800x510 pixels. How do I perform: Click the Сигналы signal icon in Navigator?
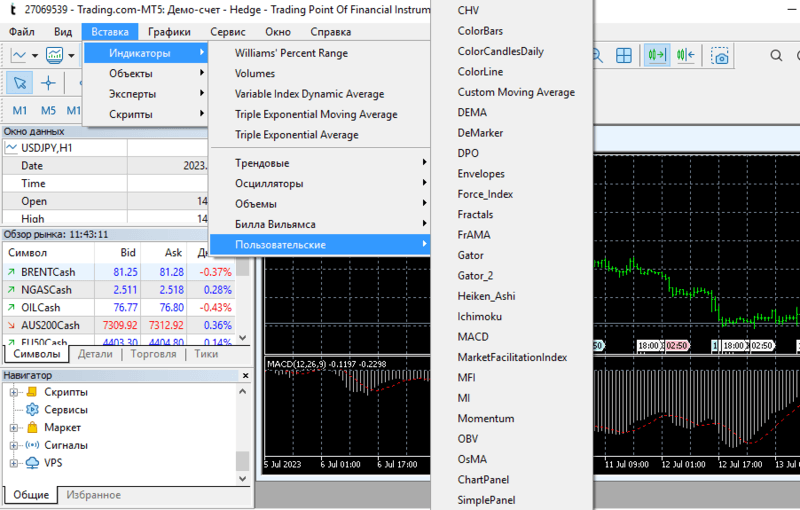(x=32, y=445)
